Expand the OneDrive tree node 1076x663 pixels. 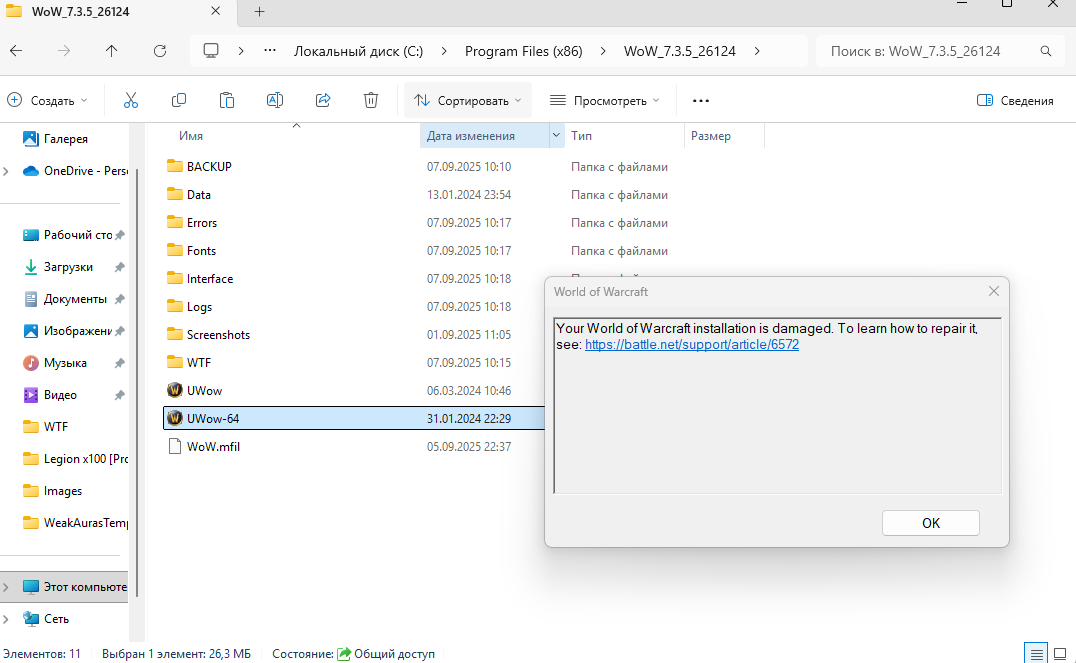pos(6,171)
